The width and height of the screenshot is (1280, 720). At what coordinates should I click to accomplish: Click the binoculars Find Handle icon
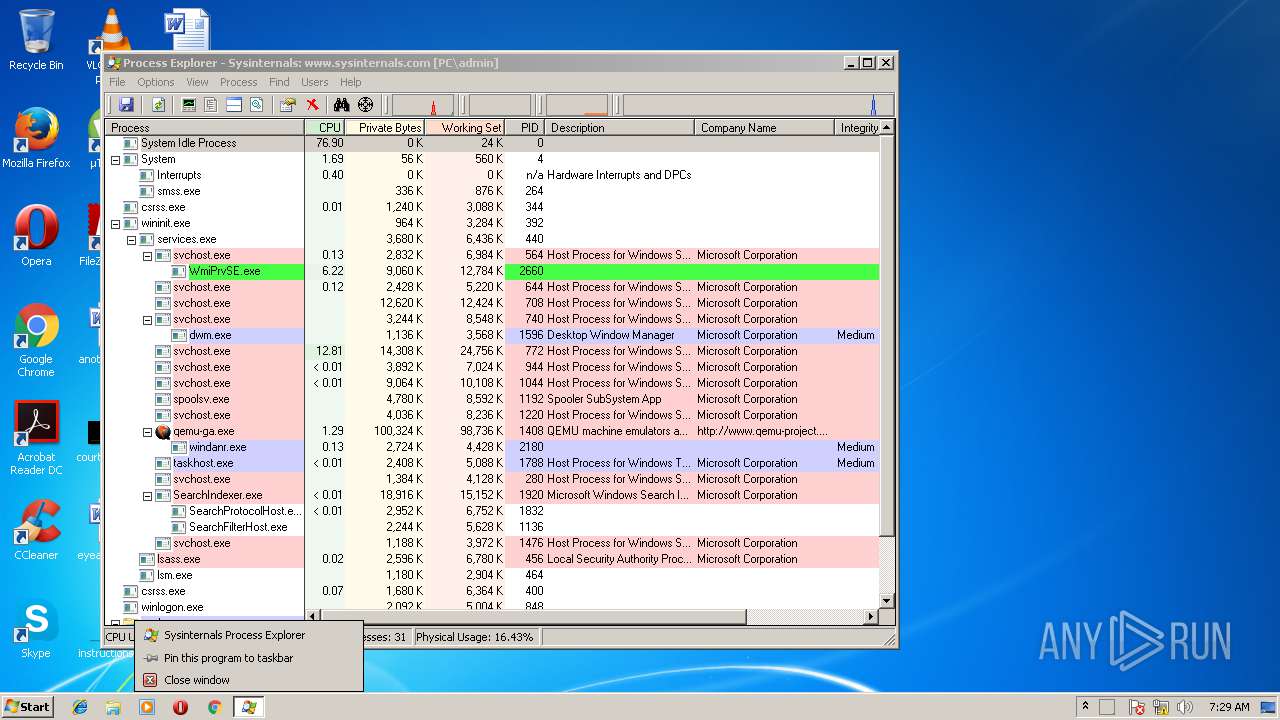click(x=341, y=105)
